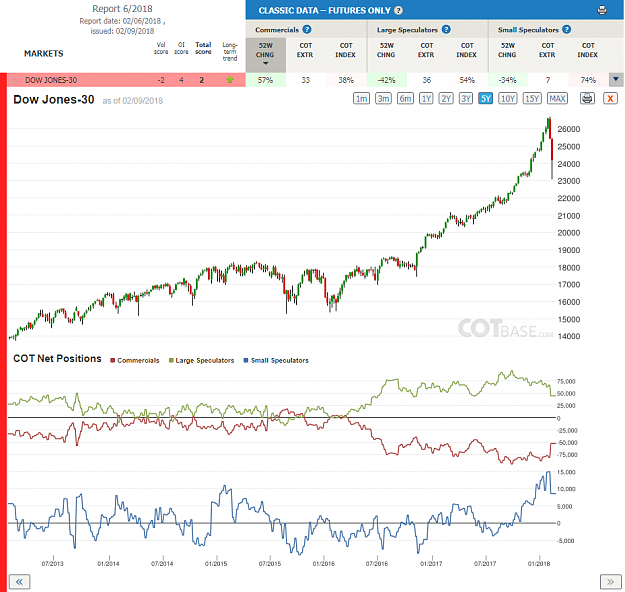This screenshot has width=625, height=592.
Task: Click Large Speculators COT INDEX header
Action: [467, 50]
